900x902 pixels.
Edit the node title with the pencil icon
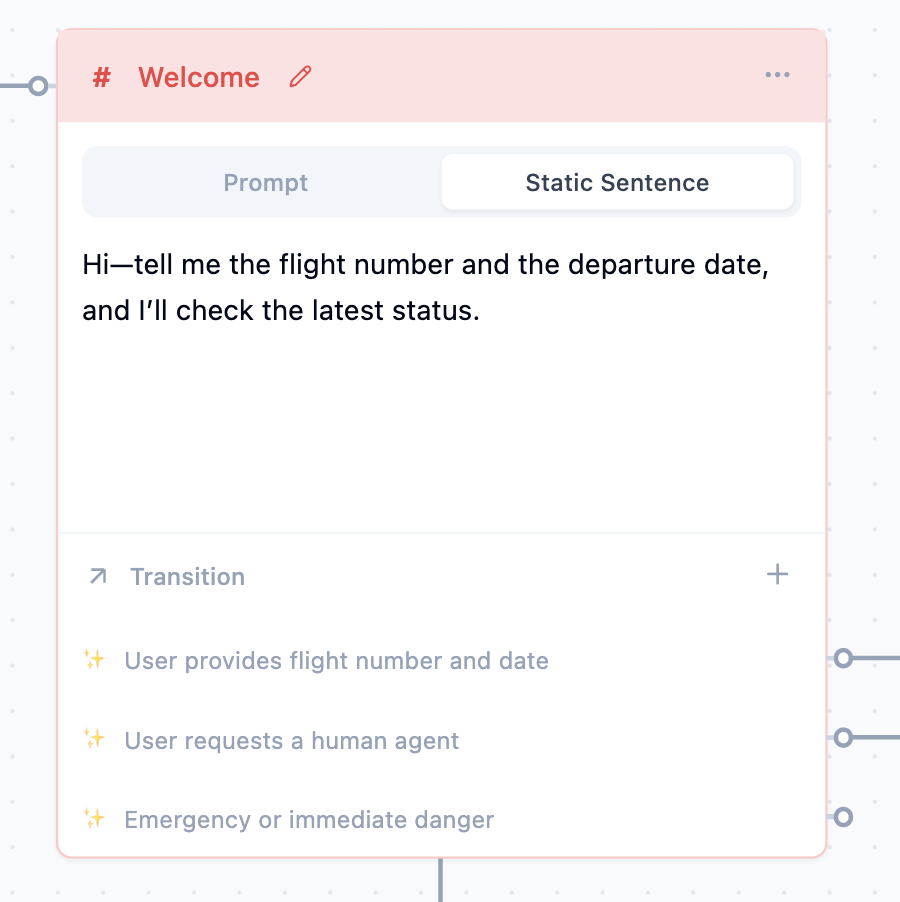click(299, 77)
